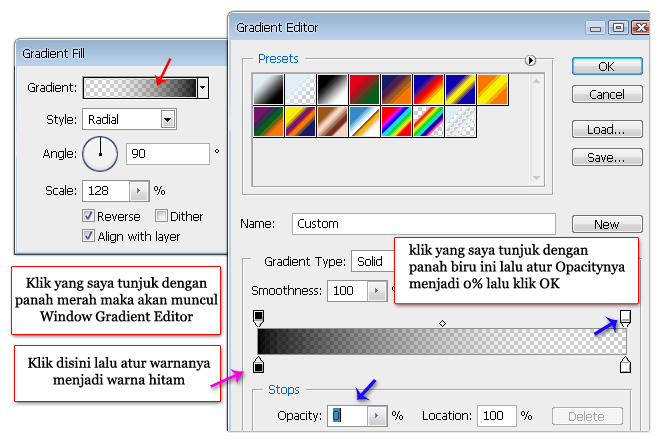Select the transparent rainbow gradient preset

point(428,121)
